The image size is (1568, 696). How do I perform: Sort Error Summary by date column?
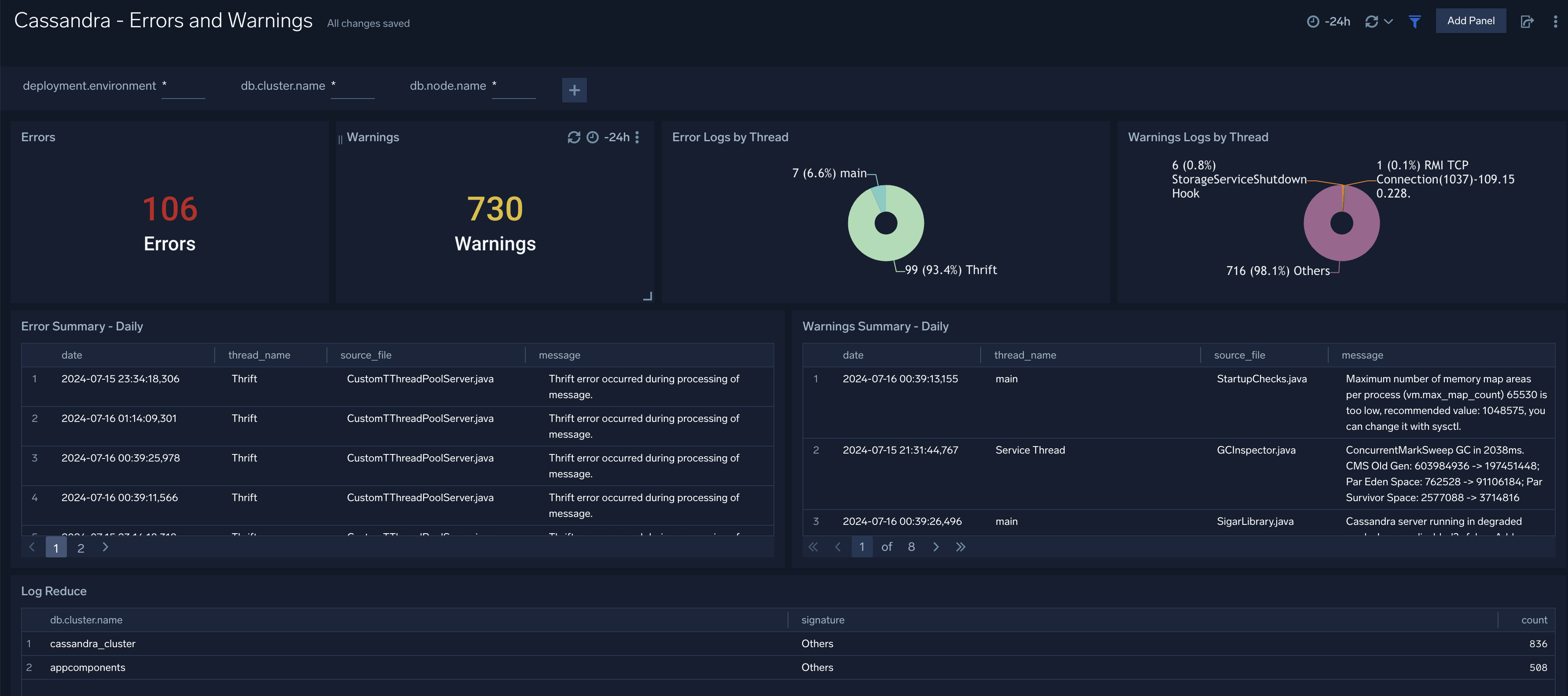(x=72, y=355)
